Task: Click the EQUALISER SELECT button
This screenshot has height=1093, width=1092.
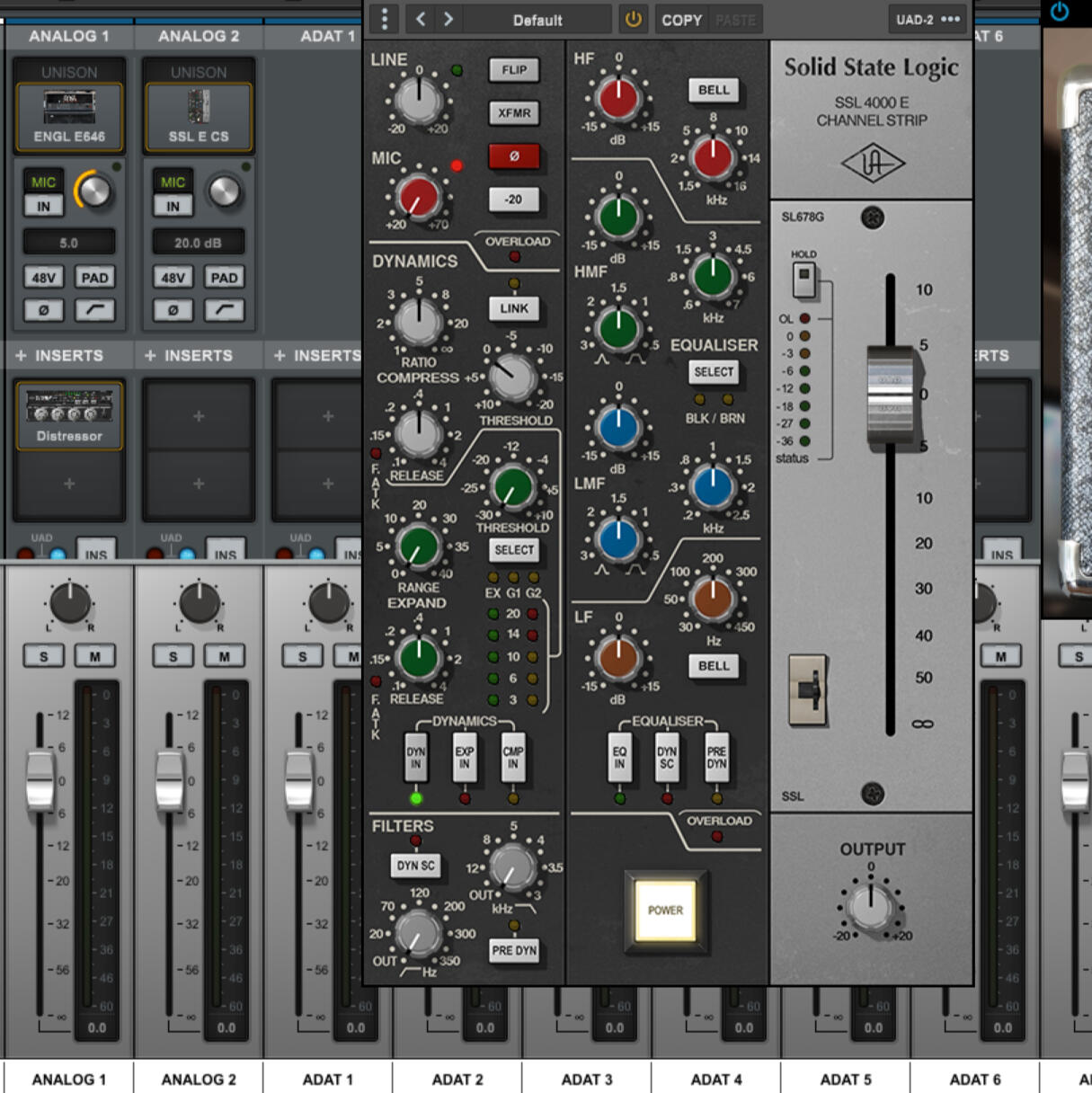Action: click(714, 372)
